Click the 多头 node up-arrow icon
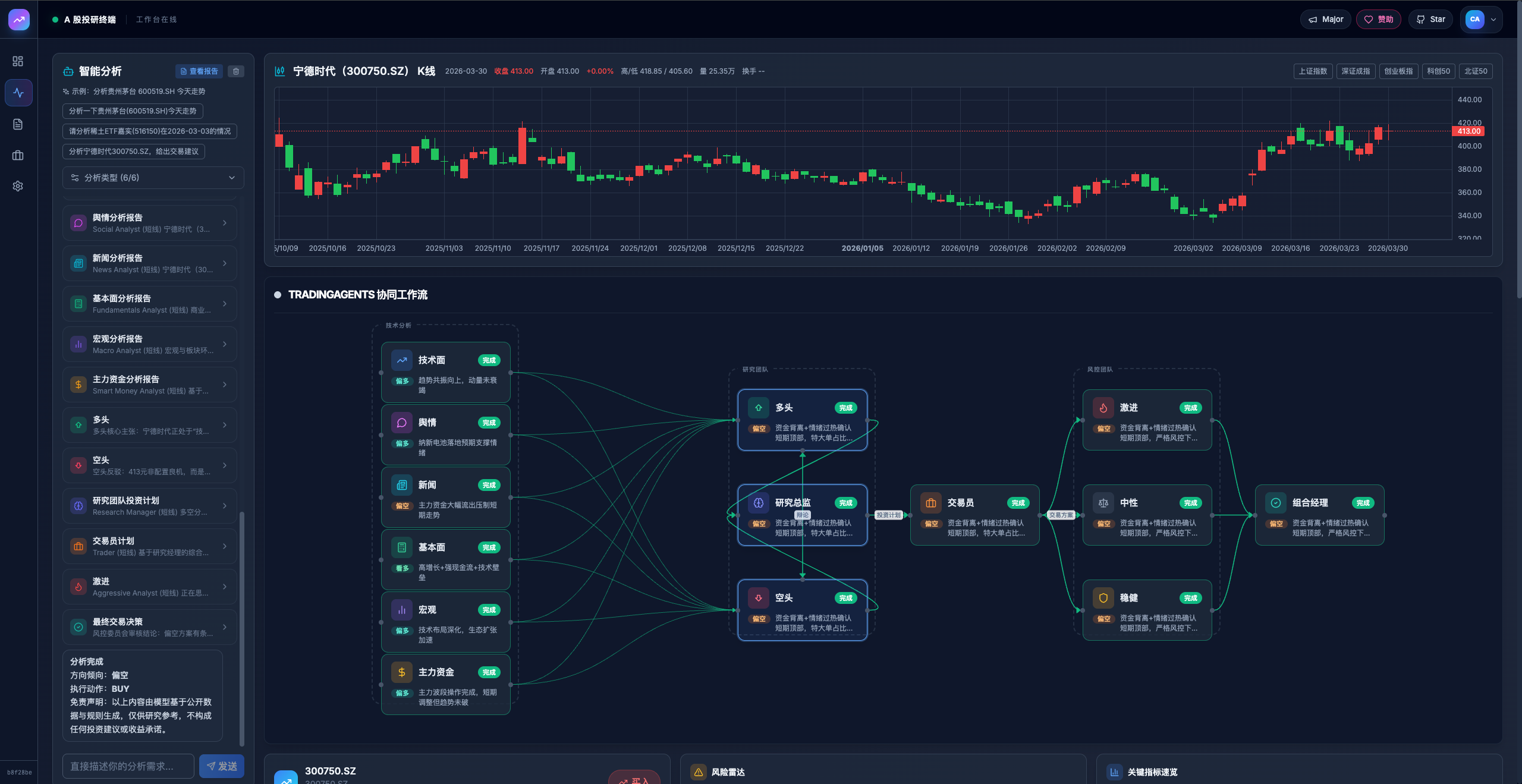The image size is (1522, 784). pos(759,408)
